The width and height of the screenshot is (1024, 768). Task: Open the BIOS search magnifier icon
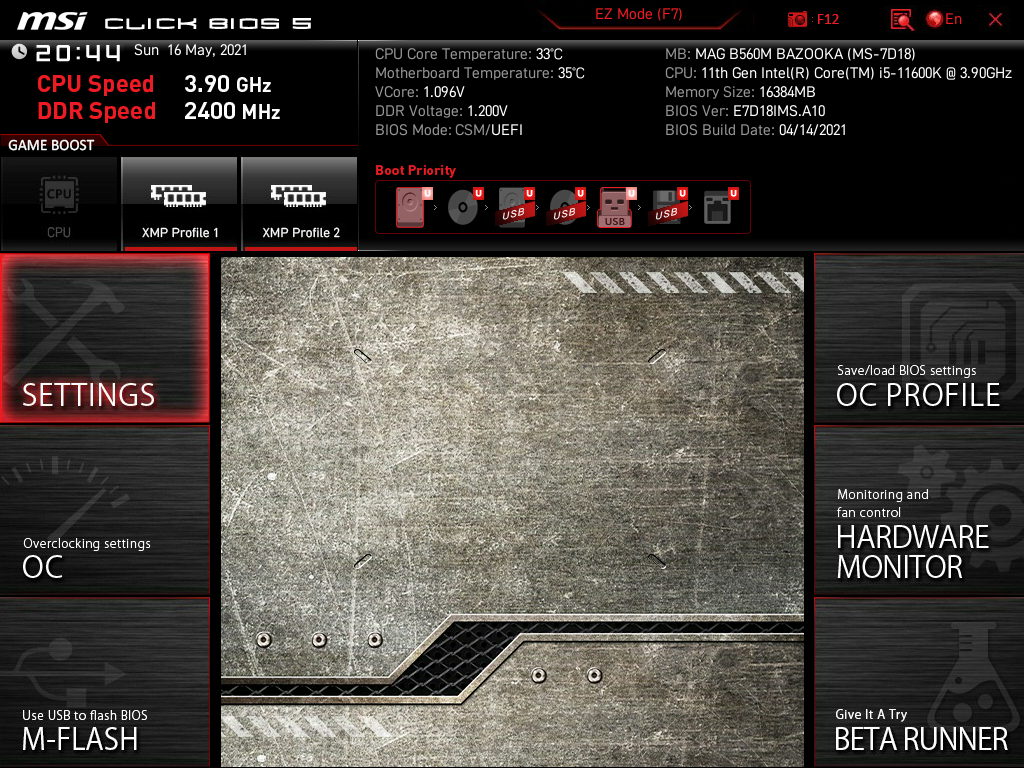tap(901, 20)
